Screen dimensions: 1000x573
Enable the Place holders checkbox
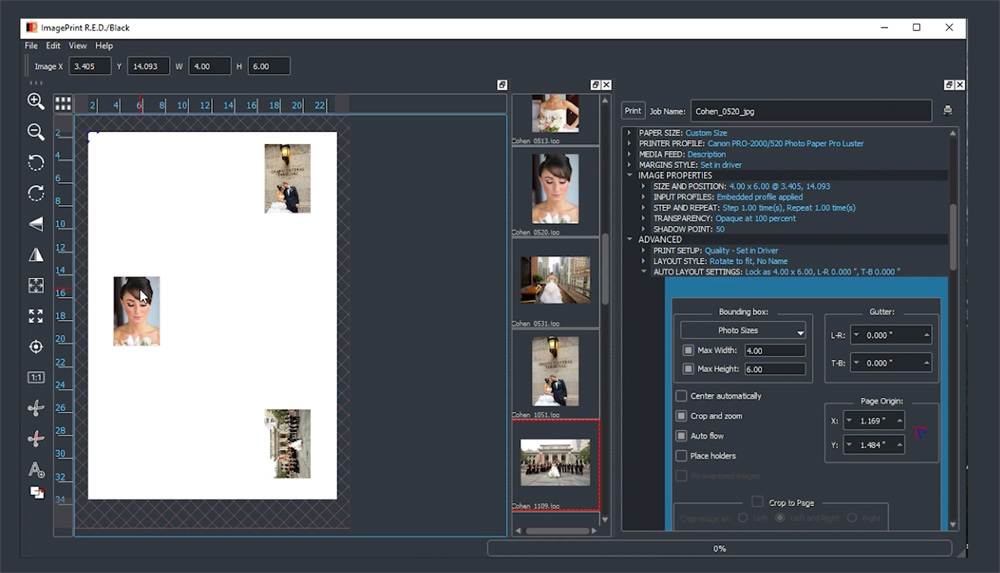[x=682, y=456]
